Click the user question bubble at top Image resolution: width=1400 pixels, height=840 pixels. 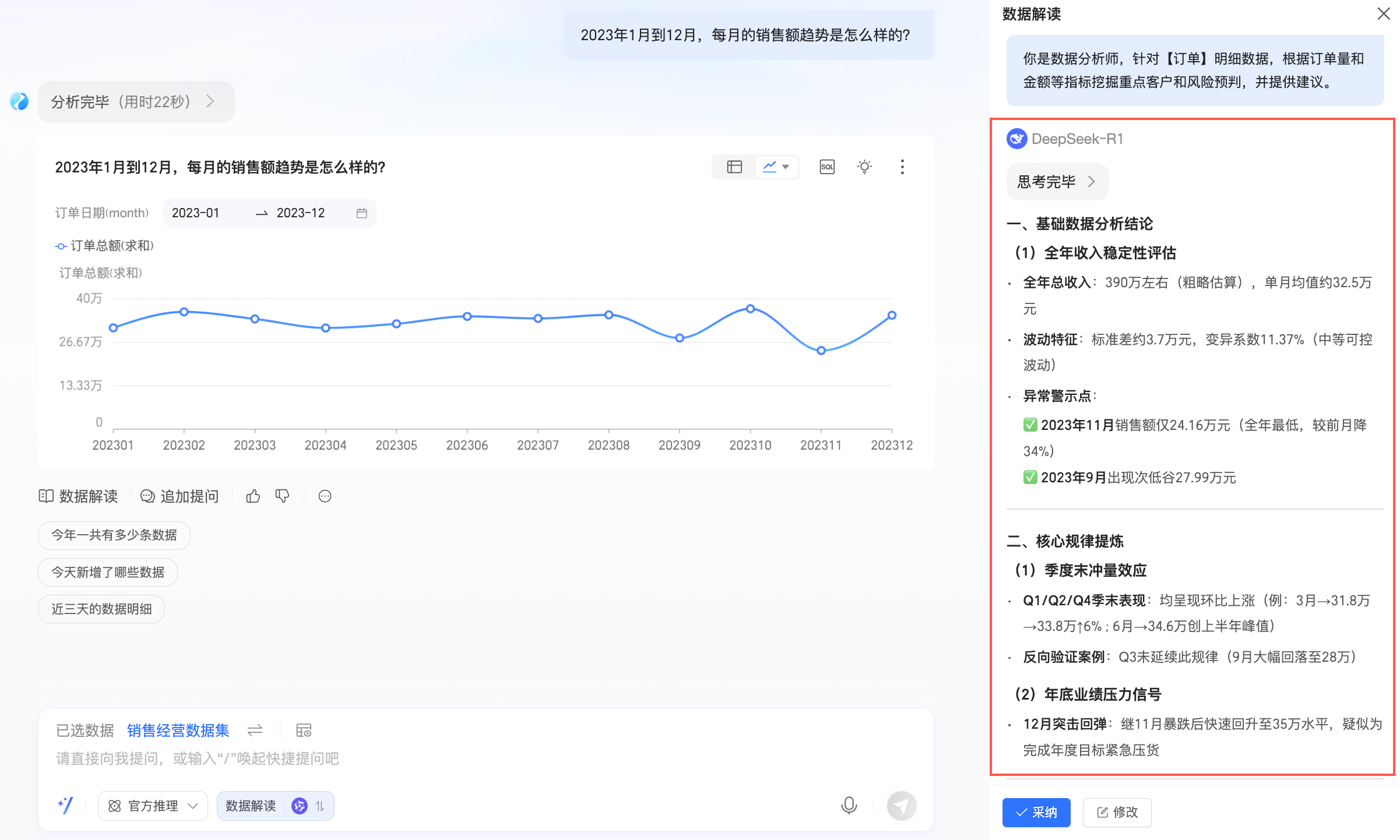748,36
